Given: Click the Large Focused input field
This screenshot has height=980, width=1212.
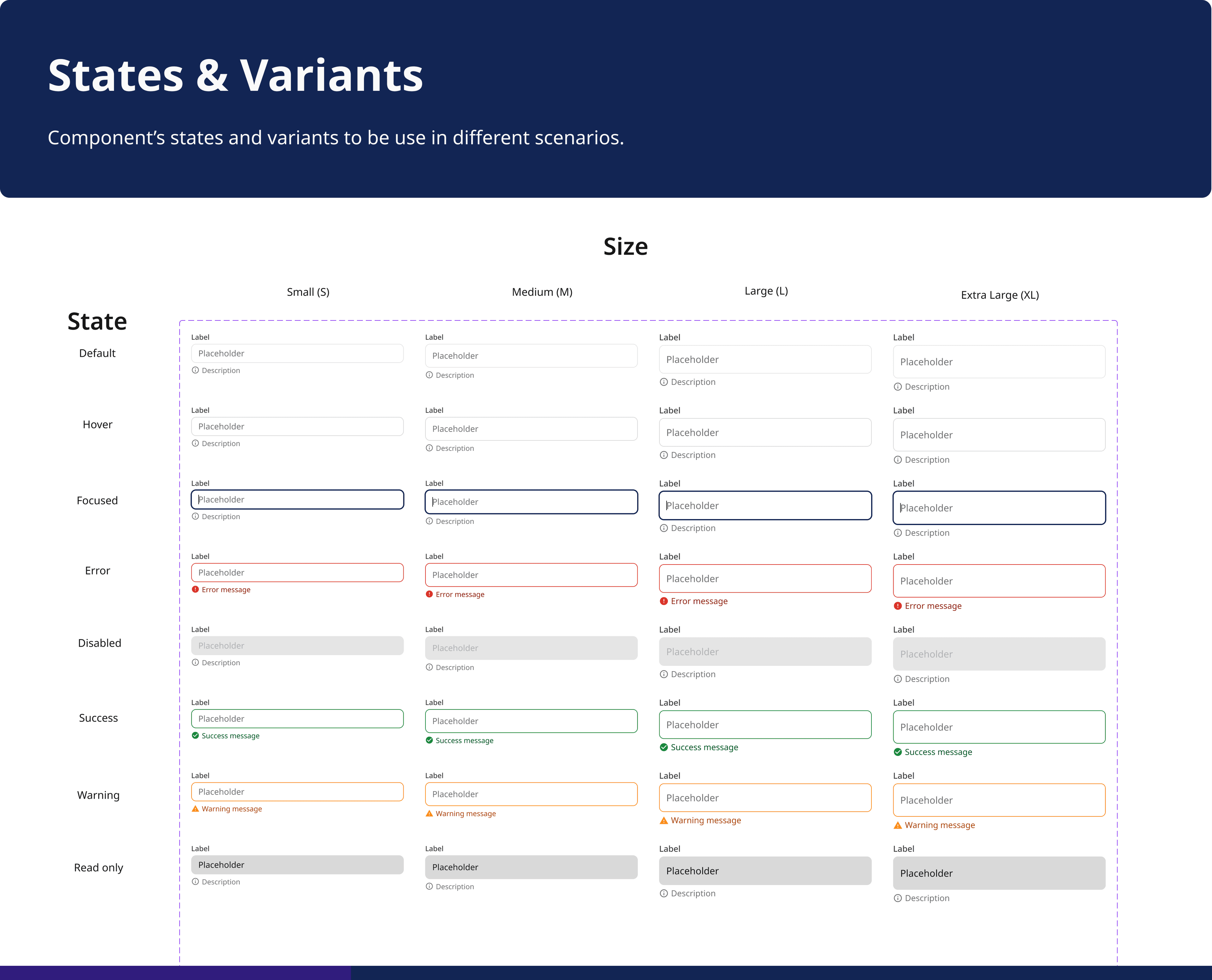Looking at the screenshot, I should [x=765, y=505].
